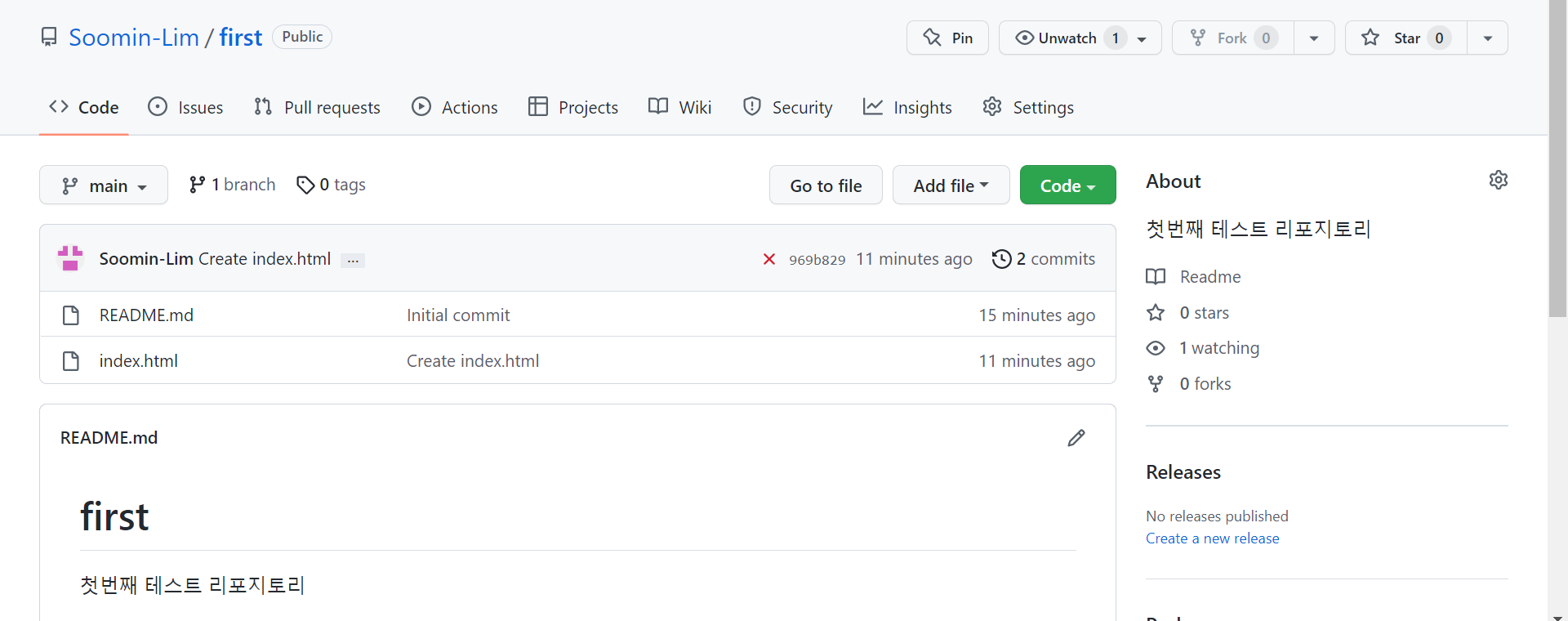The height and width of the screenshot is (621, 1568).
Task: Click the star icon beside 0 stars
Action: (x=1156, y=312)
